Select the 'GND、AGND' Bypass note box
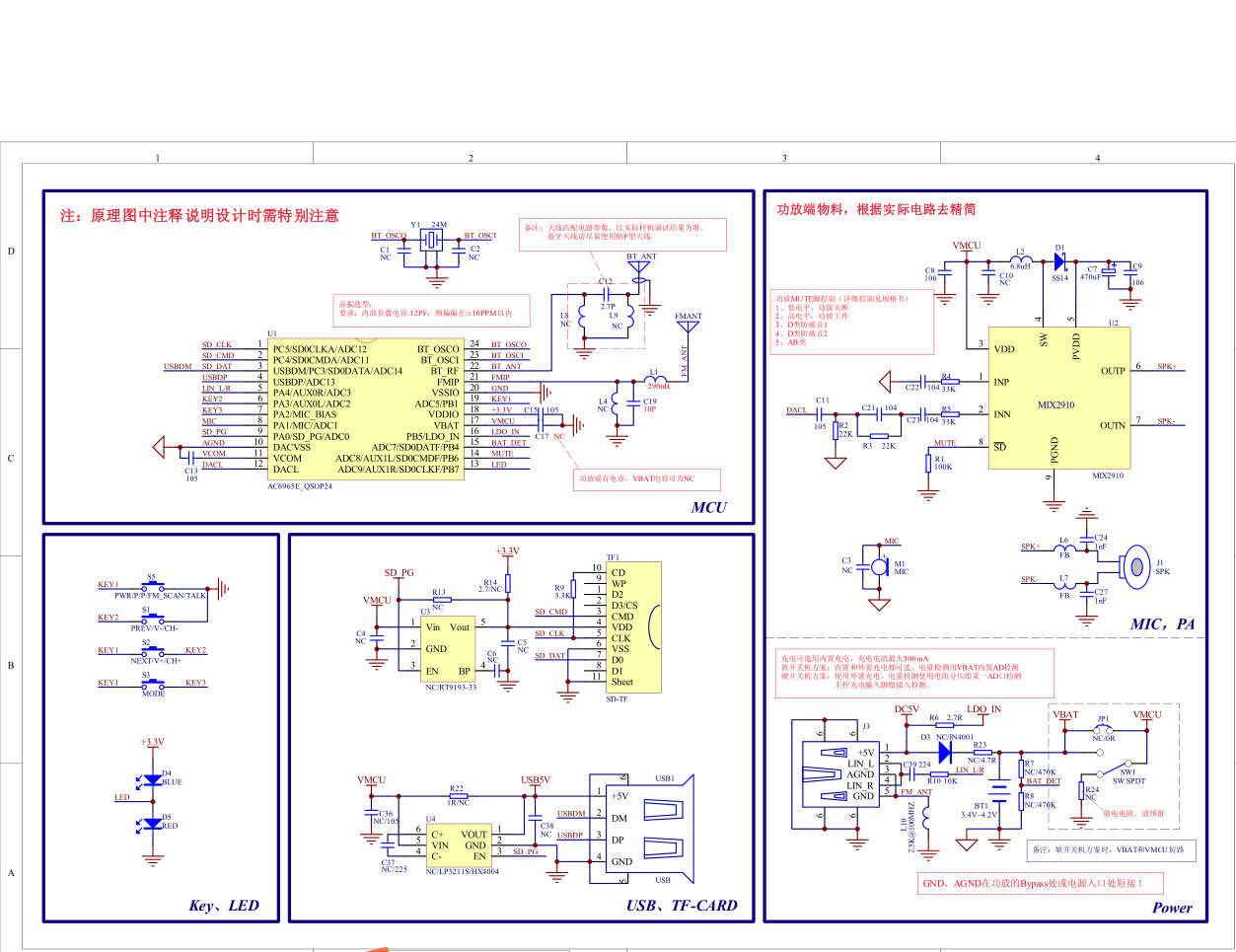Viewport: 1236px width, 952px height. click(x=1041, y=884)
